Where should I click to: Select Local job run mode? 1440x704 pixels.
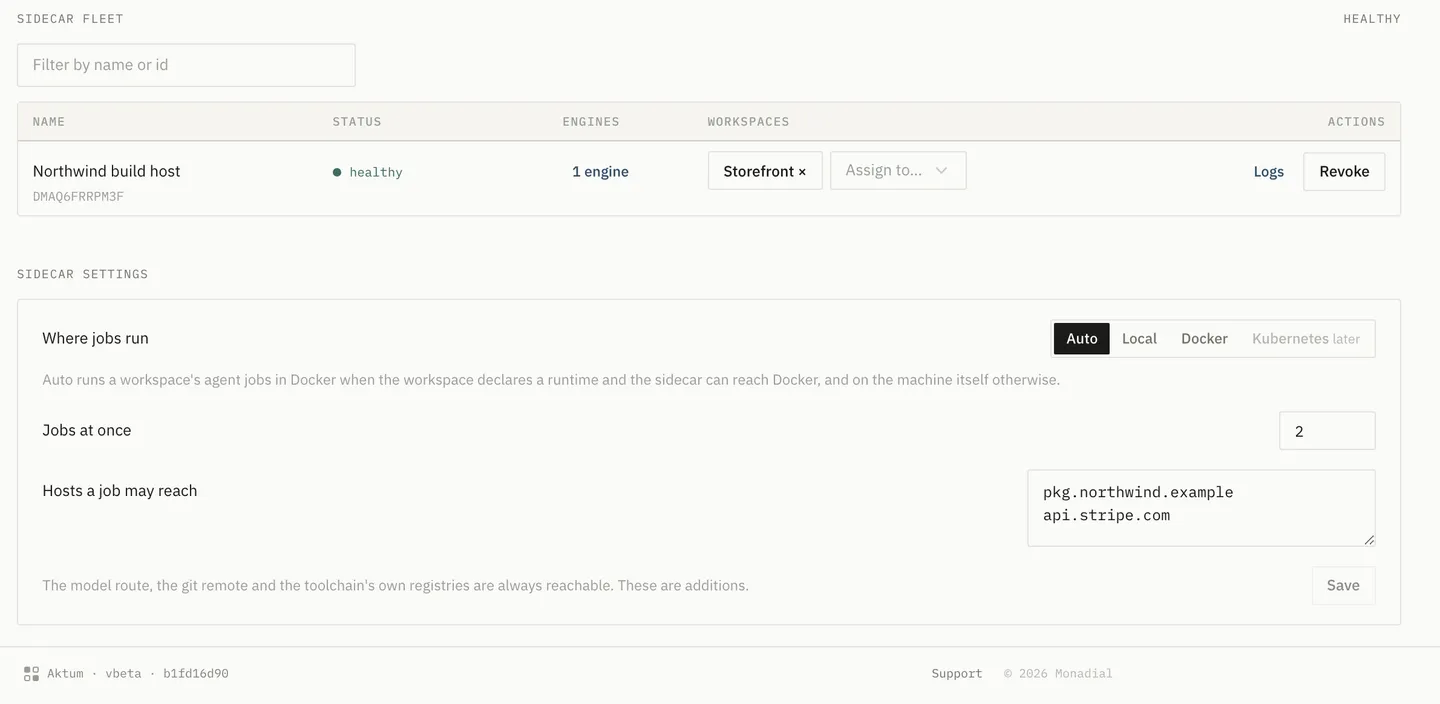[x=1139, y=339]
